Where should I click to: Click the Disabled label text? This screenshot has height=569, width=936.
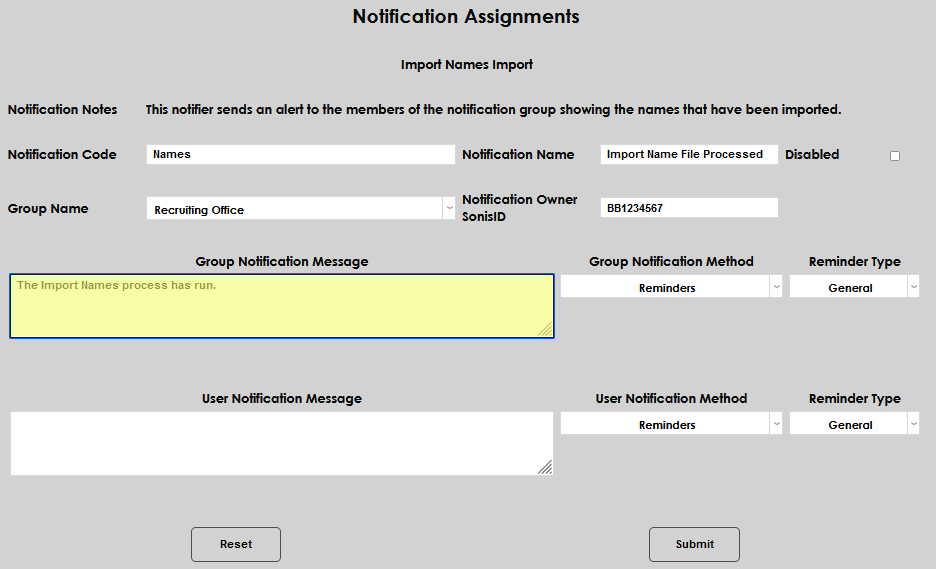click(x=812, y=155)
